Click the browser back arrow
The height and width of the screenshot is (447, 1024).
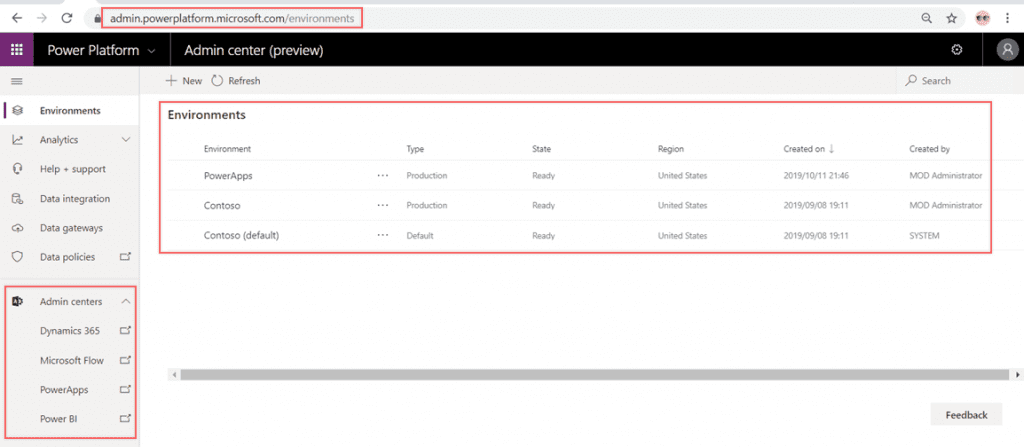pyautogui.click(x=17, y=17)
